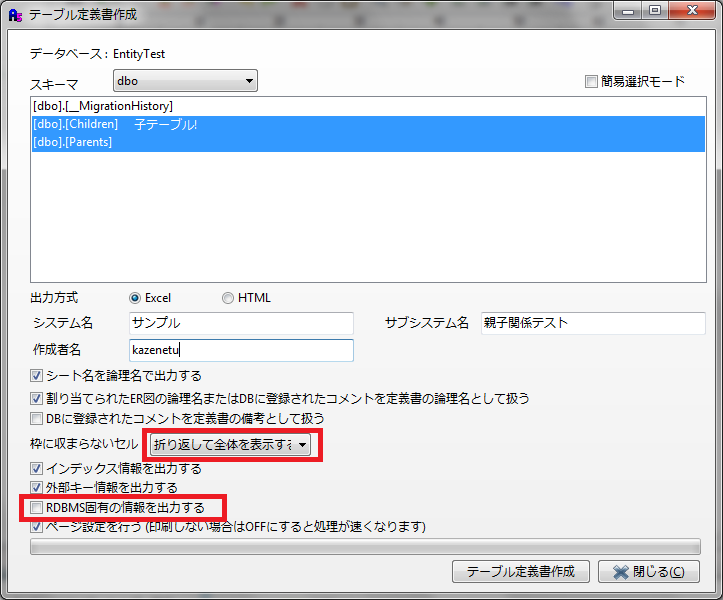This screenshot has width=723, height=600.
Task: Toggle ページ設定を行う checkbox
Action: [36, 526]
